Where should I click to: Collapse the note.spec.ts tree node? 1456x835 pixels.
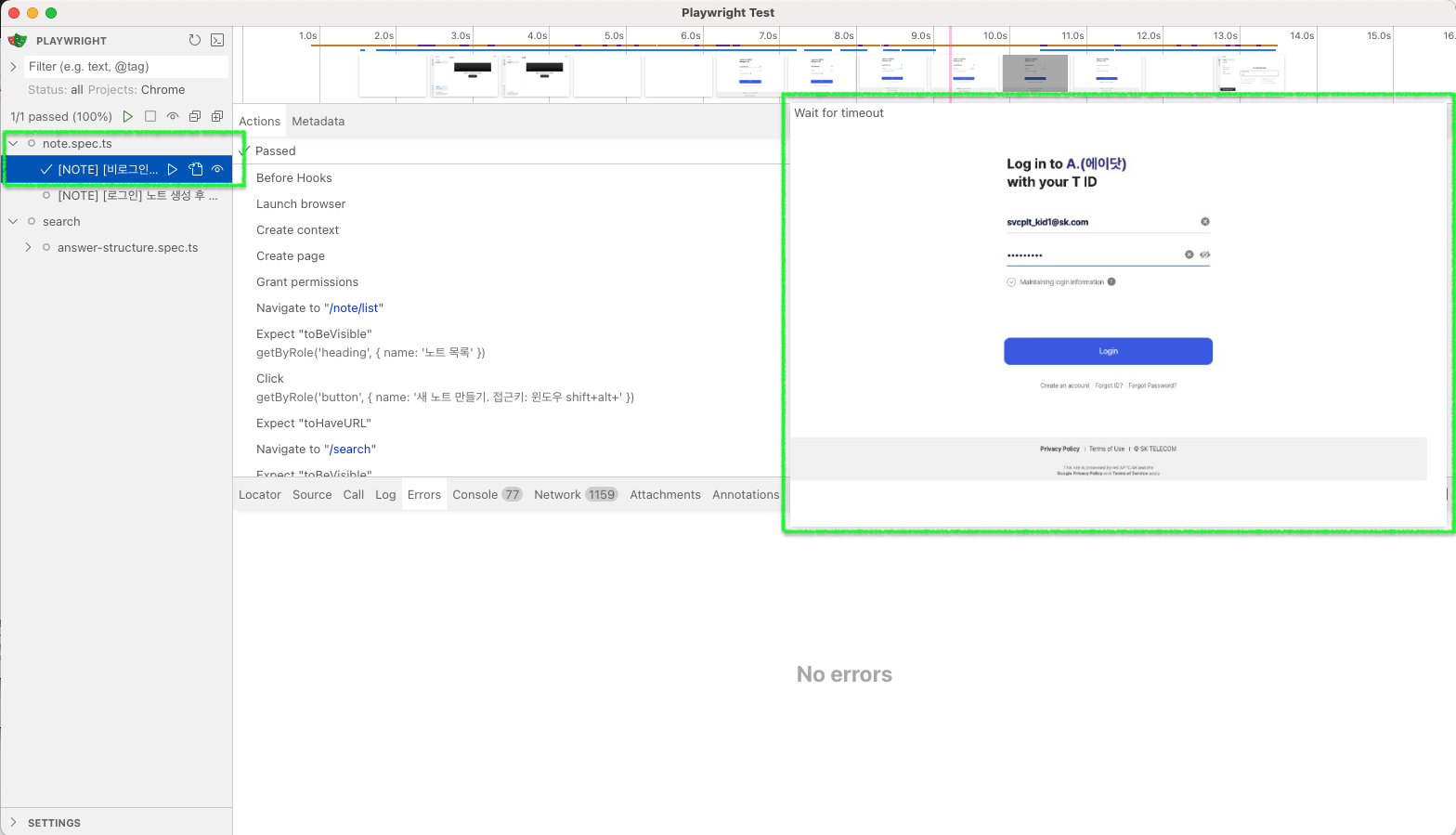(x=13, y=143)
